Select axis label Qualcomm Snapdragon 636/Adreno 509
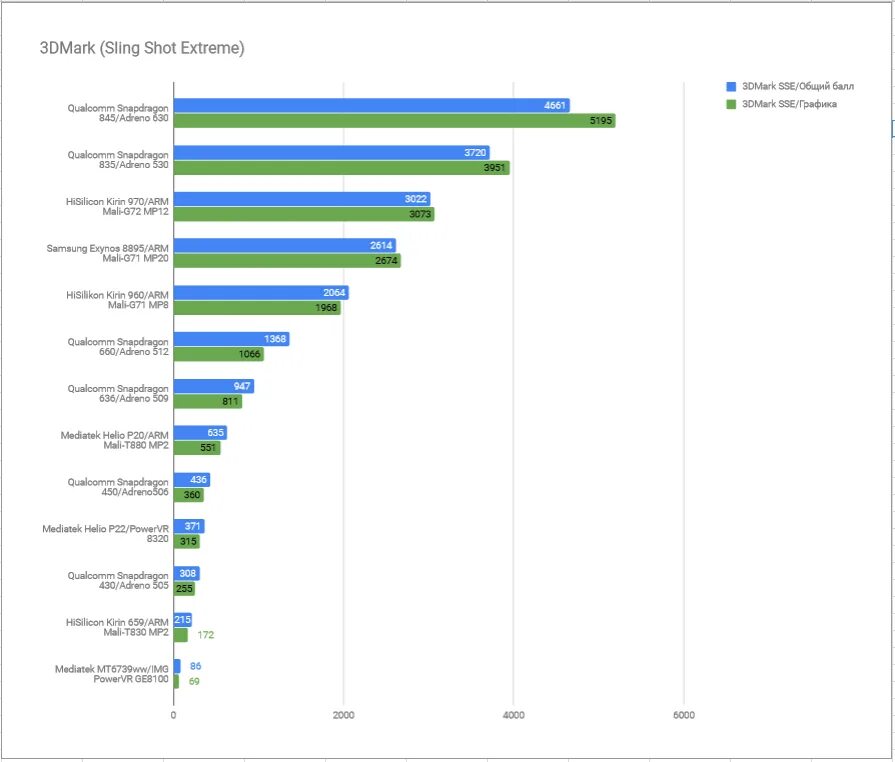The width and height of the screenshot is (895, 762). coord(118,394)
